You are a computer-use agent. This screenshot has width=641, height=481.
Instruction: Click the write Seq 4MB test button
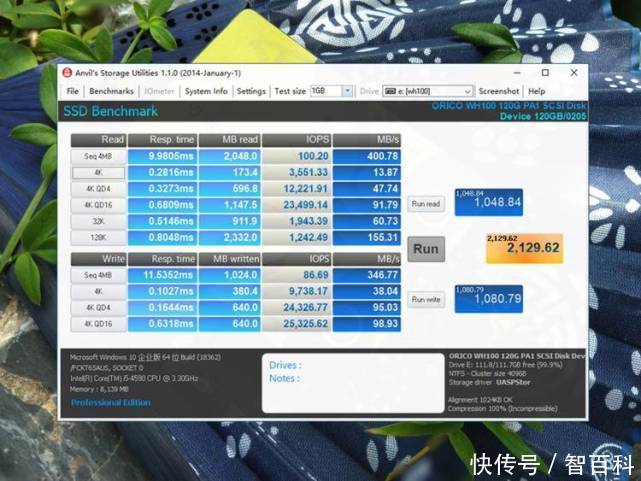[98, 275]
